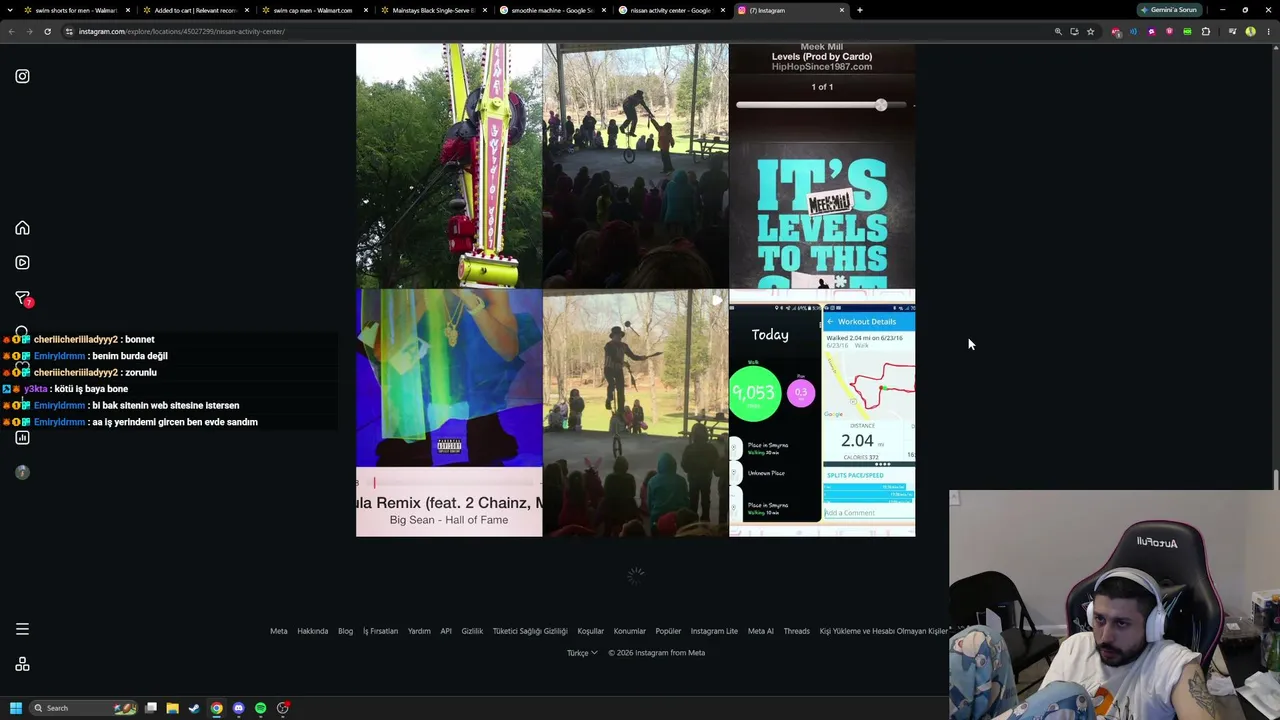Switch to 'Mainstays Black Single-Serve' tab
The height and width of the screenshot is (720, 1280).
pyautogui.click(x=432, y=10)
